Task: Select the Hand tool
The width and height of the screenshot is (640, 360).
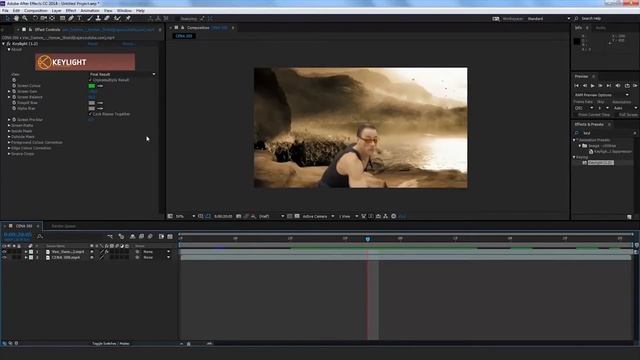Action: point(16,18)
